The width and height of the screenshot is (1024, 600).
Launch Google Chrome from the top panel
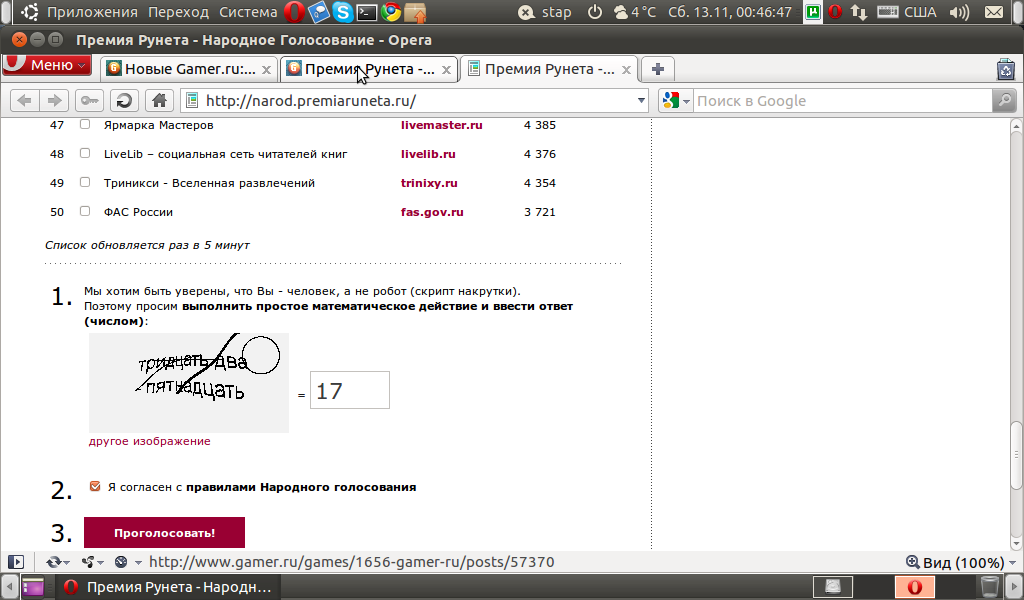(391, 12)
